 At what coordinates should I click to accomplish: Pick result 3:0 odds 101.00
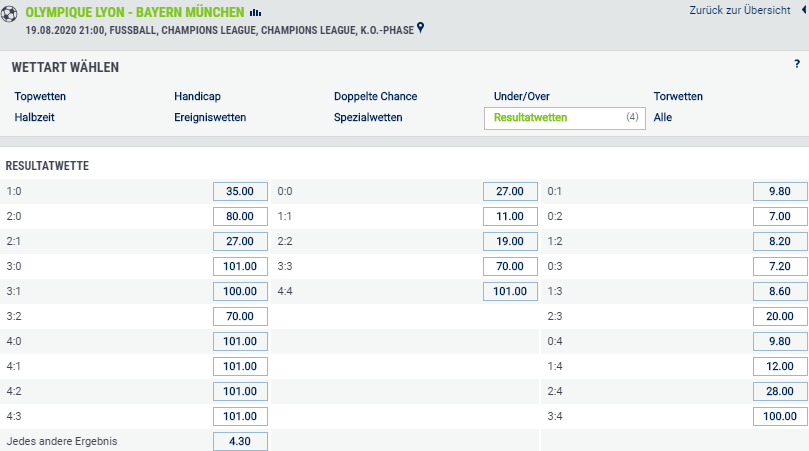240,266
